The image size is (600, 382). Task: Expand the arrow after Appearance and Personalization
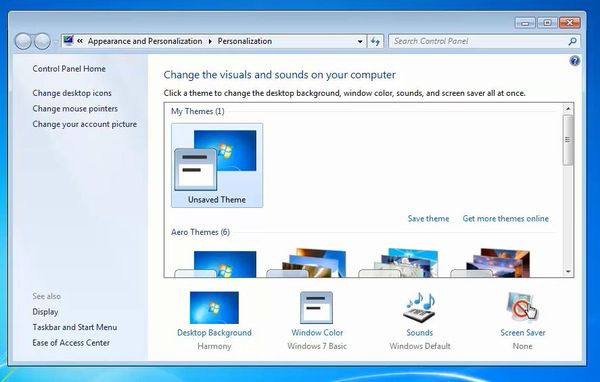[x=210, y=41]
